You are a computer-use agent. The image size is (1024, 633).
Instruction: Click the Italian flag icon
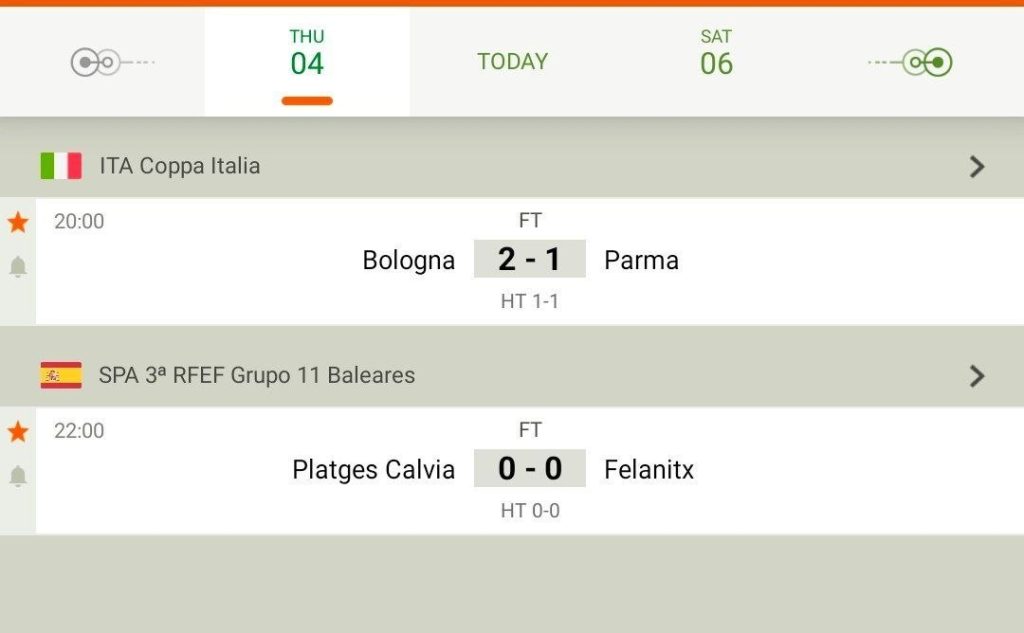click(x=61, y=166)
